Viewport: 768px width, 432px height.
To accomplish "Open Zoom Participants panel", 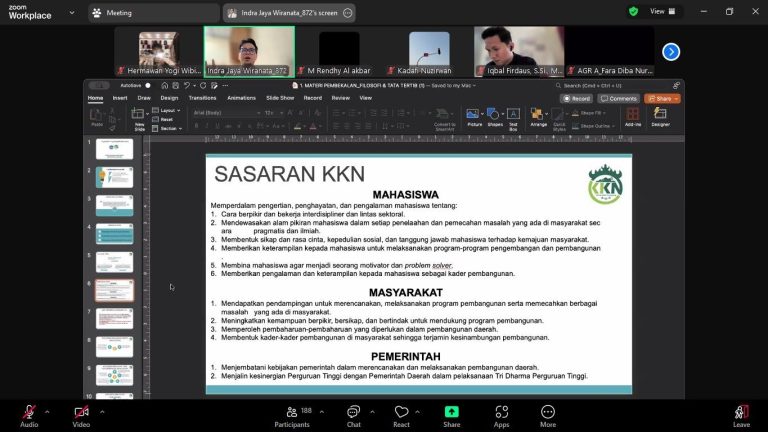I will coord(292,417).
